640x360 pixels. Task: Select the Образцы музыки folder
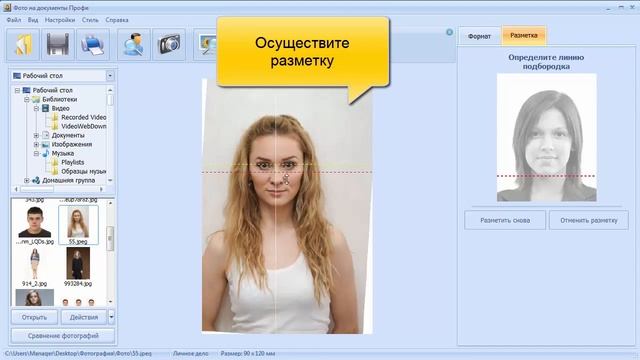click(x=84, y=171)
